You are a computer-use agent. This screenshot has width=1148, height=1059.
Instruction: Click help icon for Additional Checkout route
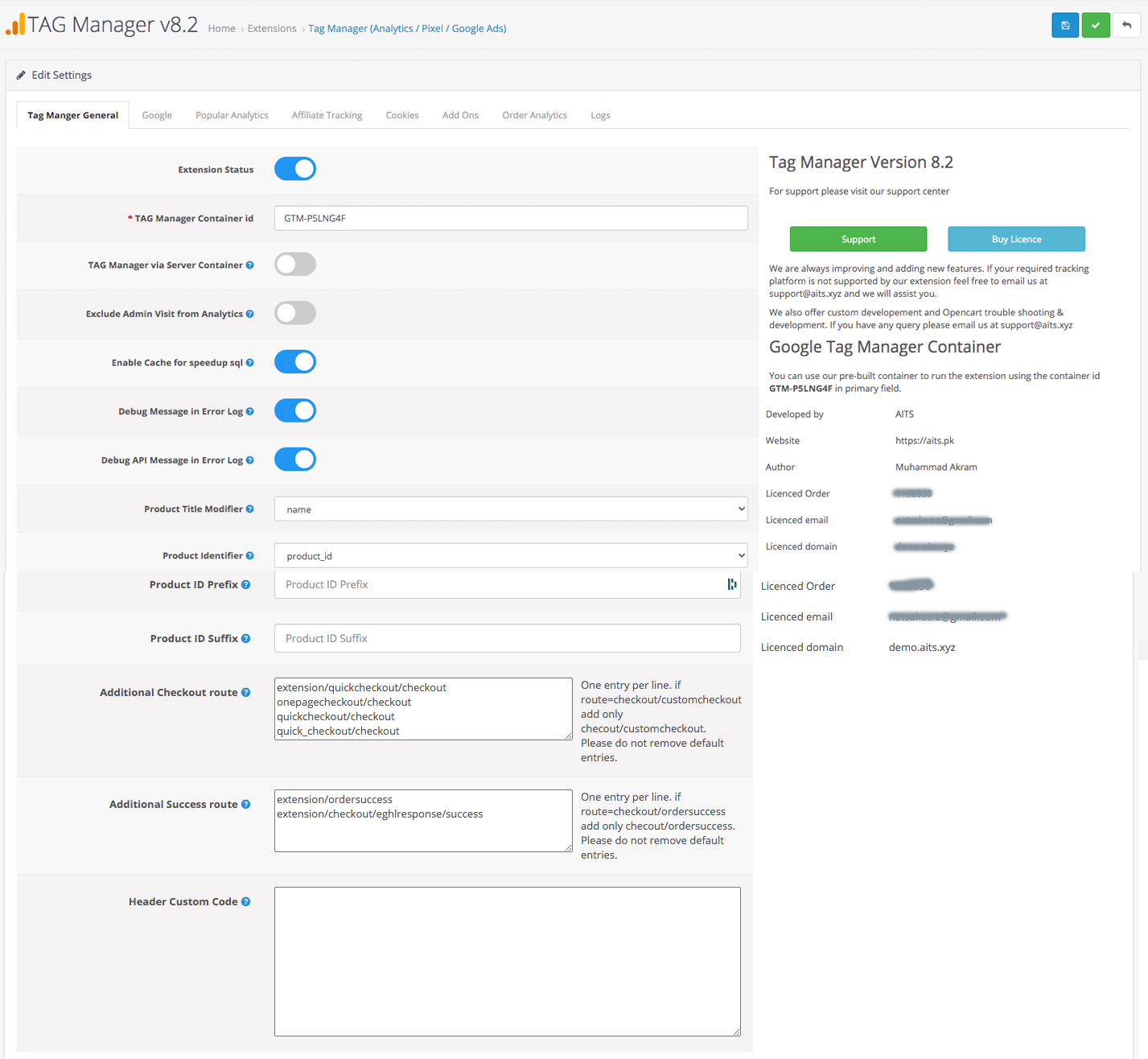pyautogui.click(x=246, y=693)
